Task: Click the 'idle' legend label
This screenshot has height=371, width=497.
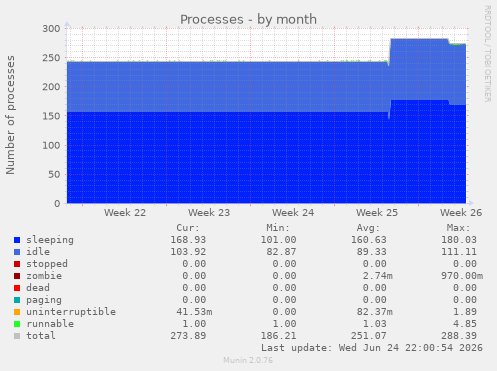Action: pos(38,252)
